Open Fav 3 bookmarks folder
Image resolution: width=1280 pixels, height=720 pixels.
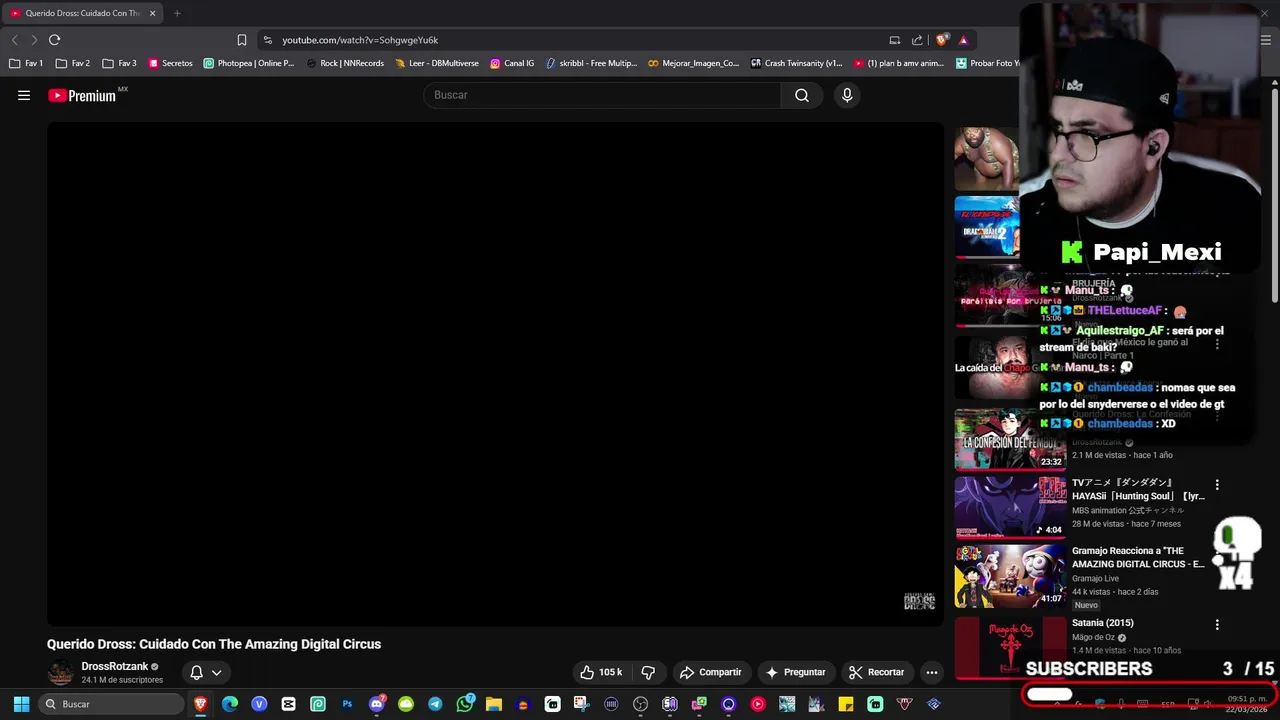coord(120,63)
